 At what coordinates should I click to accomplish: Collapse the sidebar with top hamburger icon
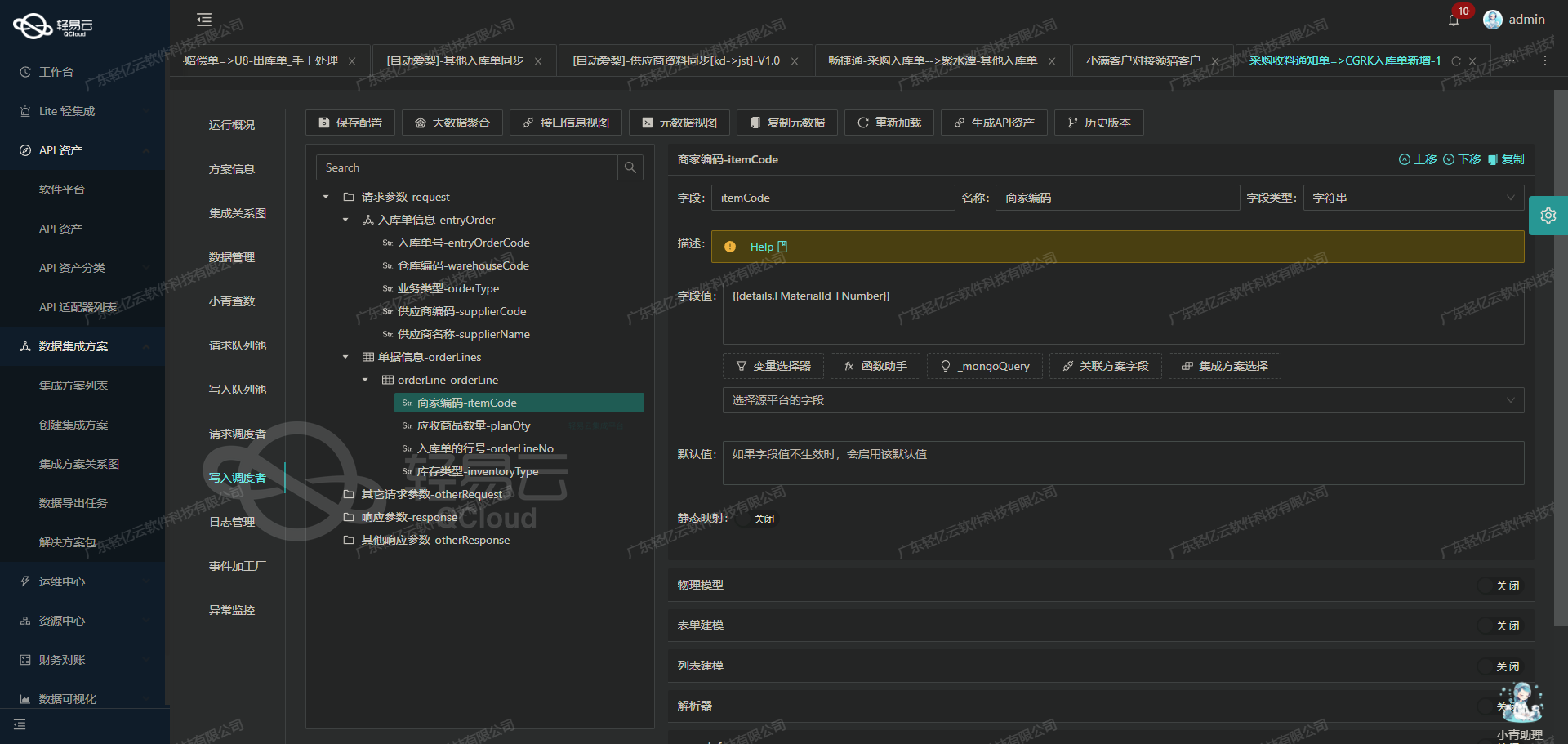pyautogui.click(x=204, y=20)
